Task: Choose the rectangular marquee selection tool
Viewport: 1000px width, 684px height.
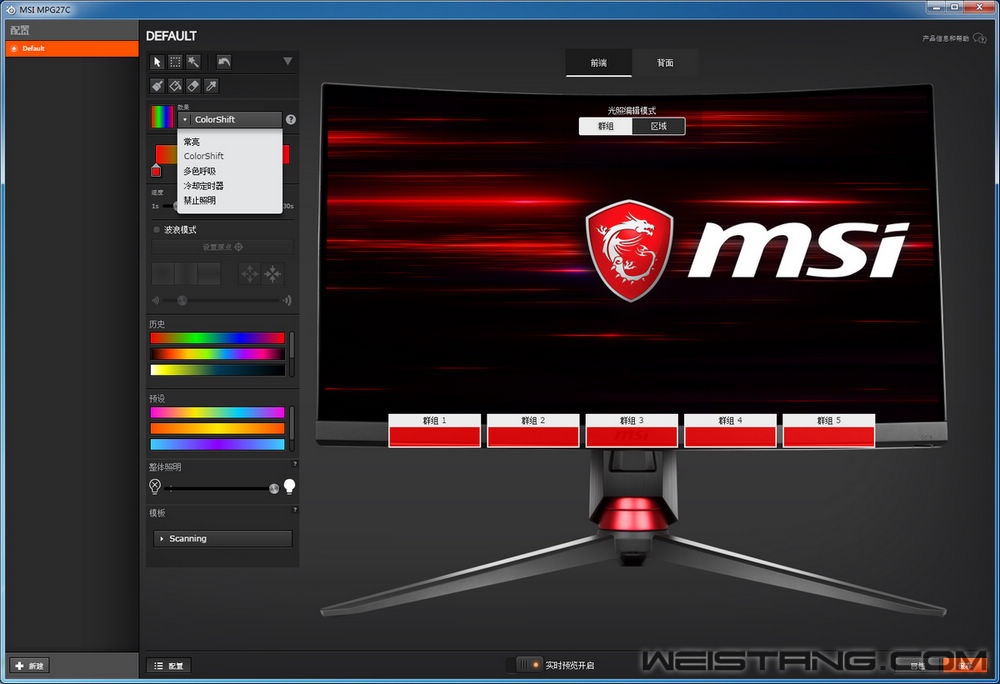Action: click(175, 62)
